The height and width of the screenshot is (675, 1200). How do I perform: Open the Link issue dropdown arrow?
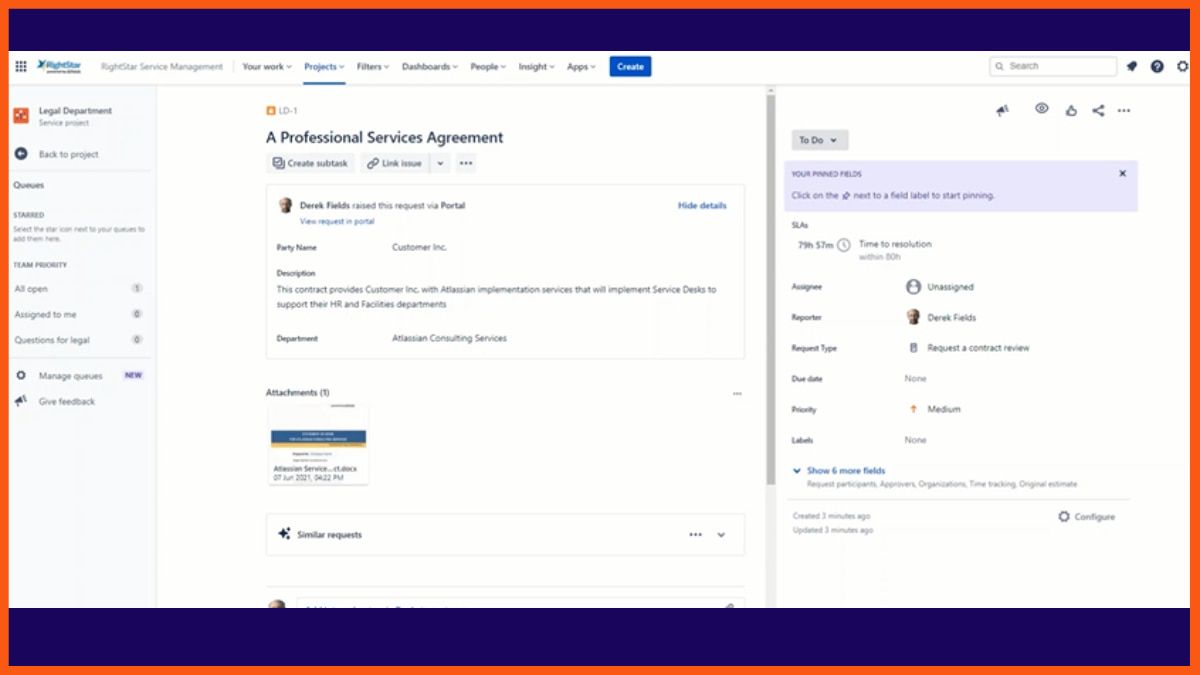click(x=440, y=163)
